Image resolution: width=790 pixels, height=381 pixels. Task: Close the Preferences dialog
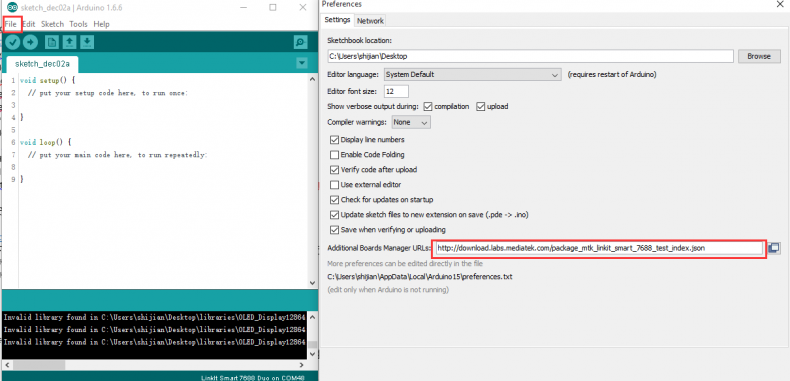tap(780, 4)
